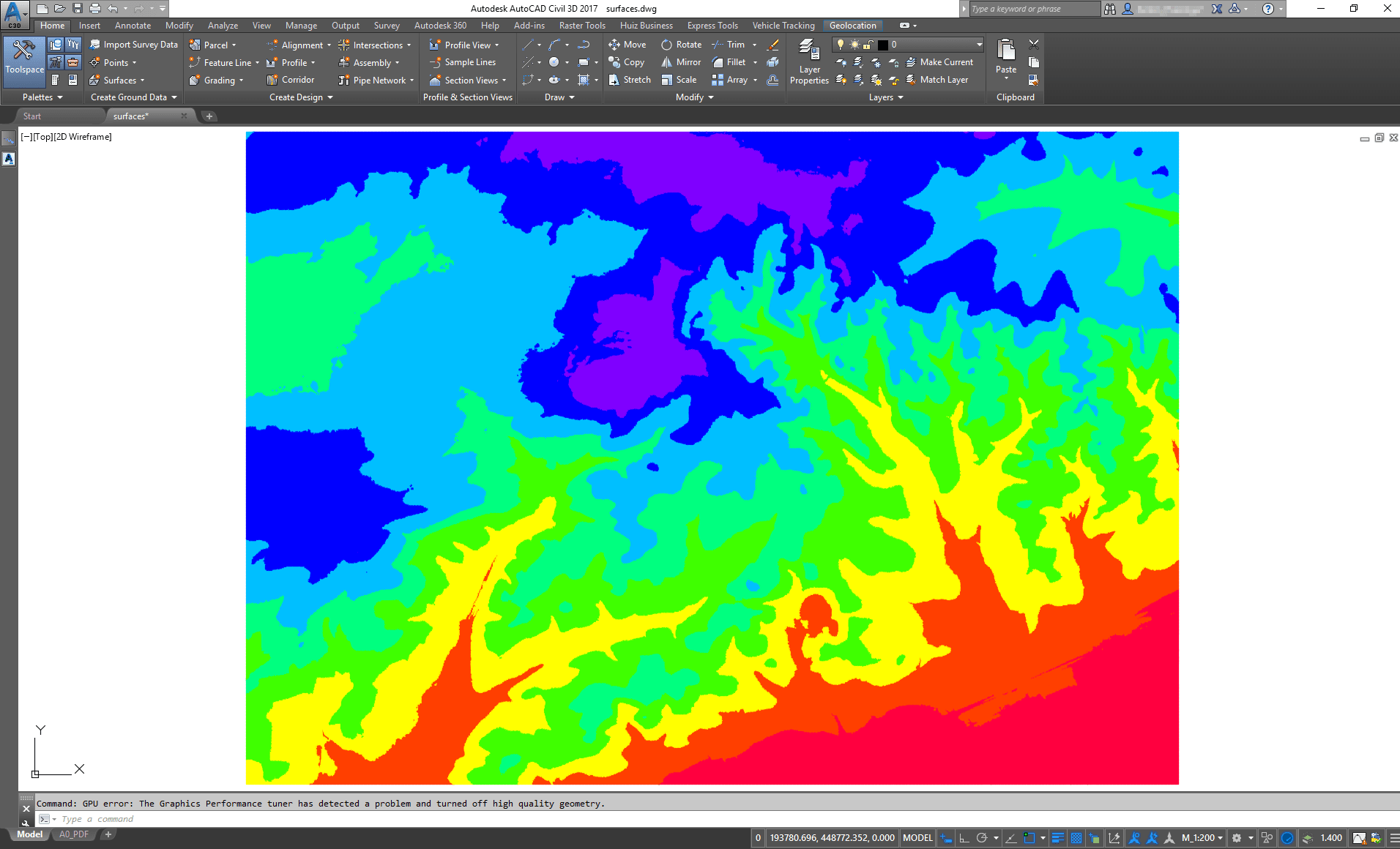Select the Copy tool
Viewport: 1400px width, 849px height.
click(627, 62)
